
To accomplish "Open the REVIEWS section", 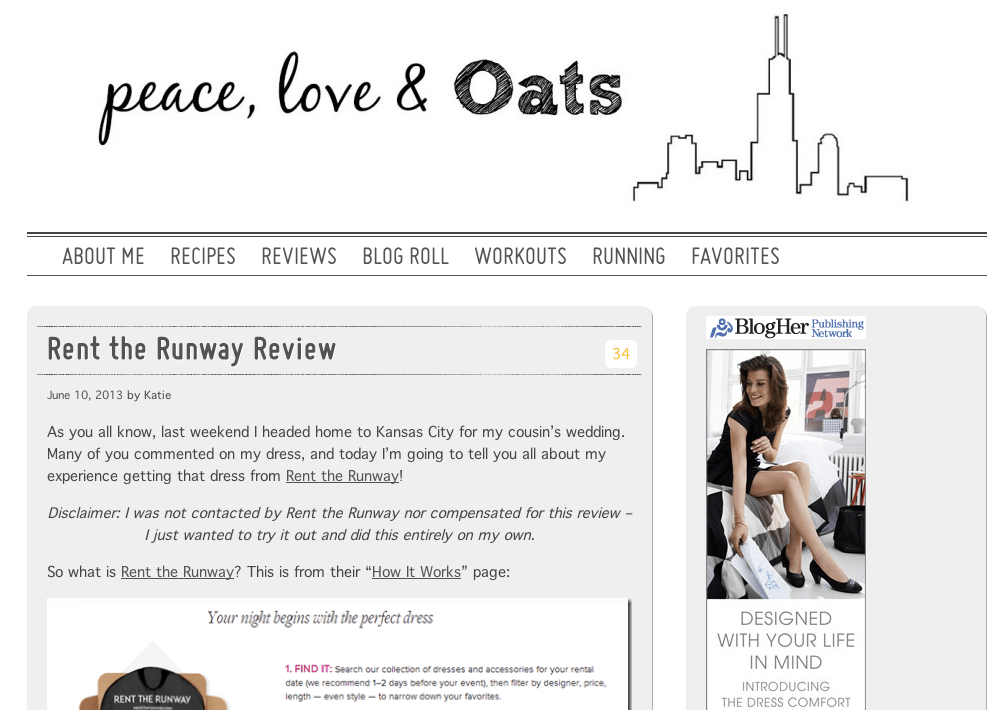I will coord(299,256).
